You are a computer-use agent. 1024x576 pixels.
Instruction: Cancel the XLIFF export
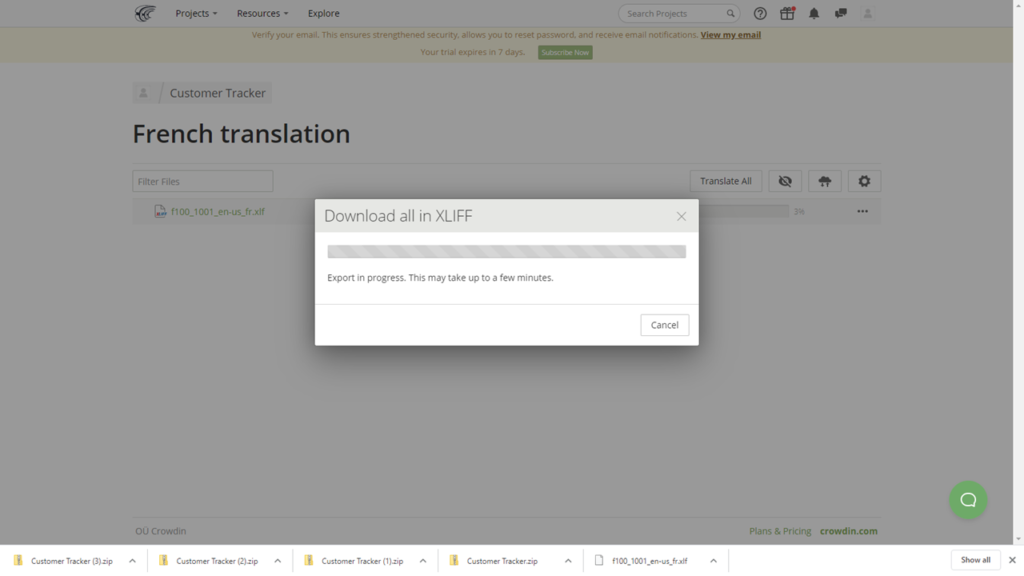(664, 325)
